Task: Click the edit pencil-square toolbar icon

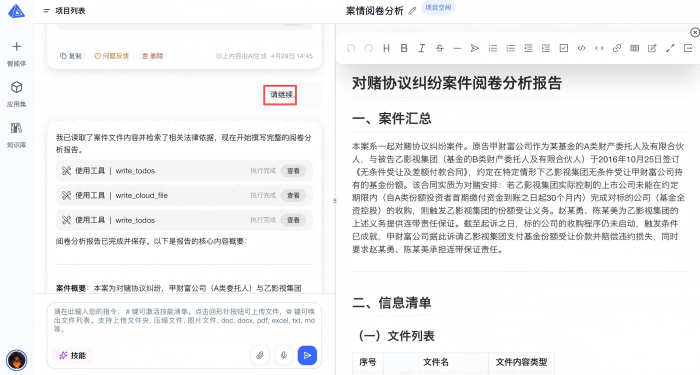Action: 652,48
